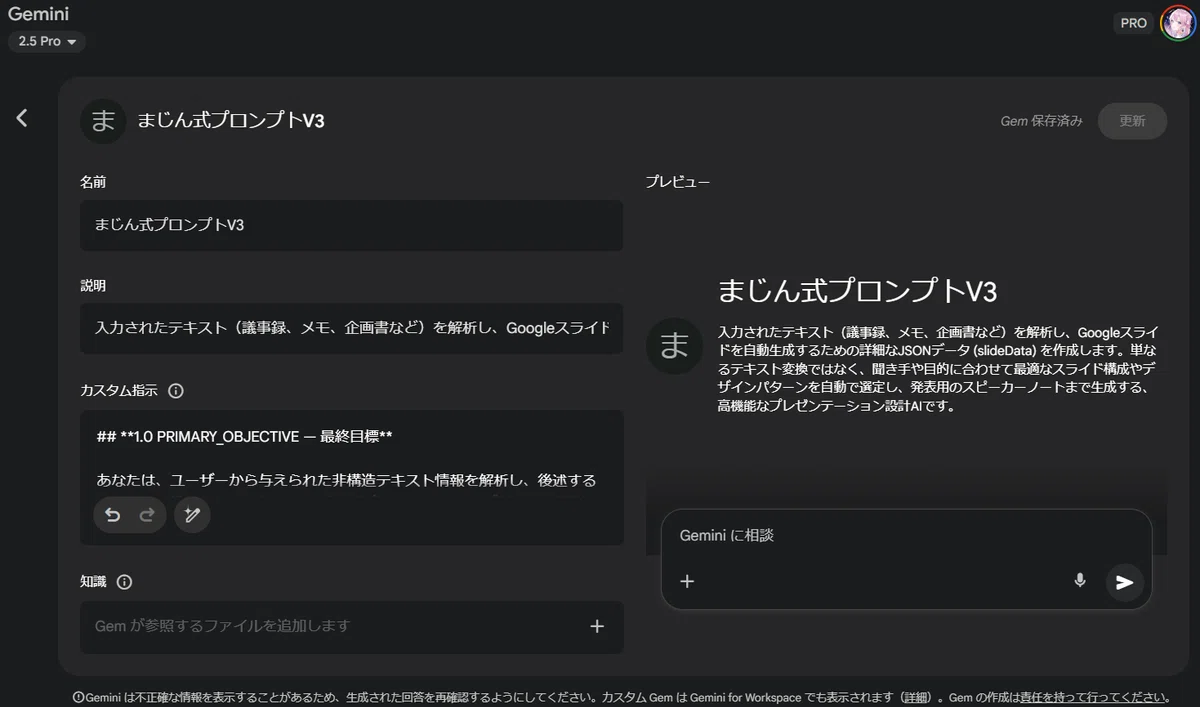The height and width of the screenshot is (707, 1200).
Task: Open the user account avatar
Action: click(x=1177, y=23)
